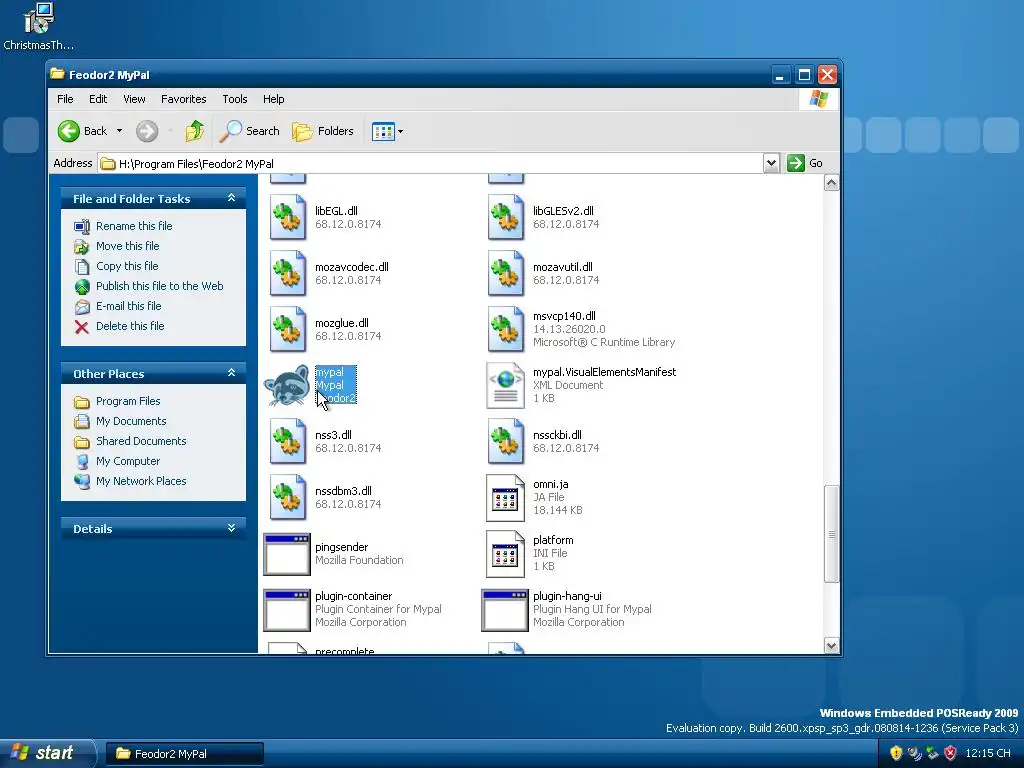Expand the Details panel
This screenshot has width=1024, height=768.
click(231, 528)
